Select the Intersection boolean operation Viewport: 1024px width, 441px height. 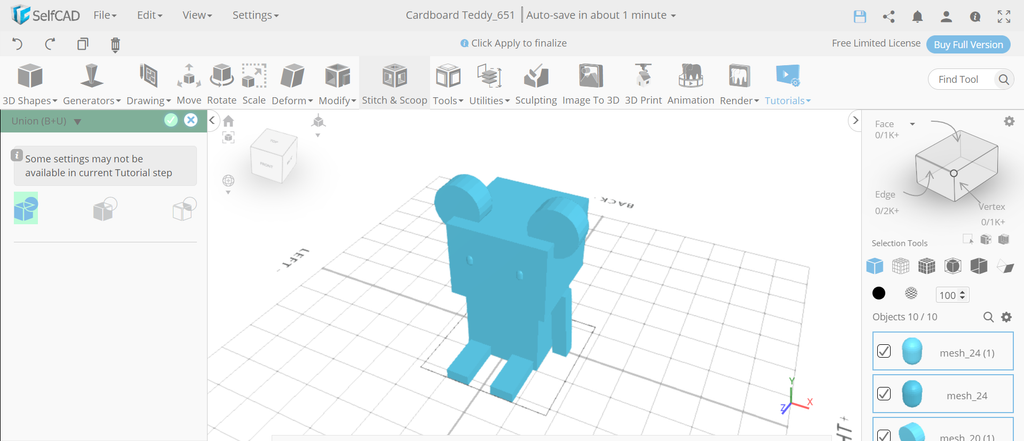tap(184, 209)
